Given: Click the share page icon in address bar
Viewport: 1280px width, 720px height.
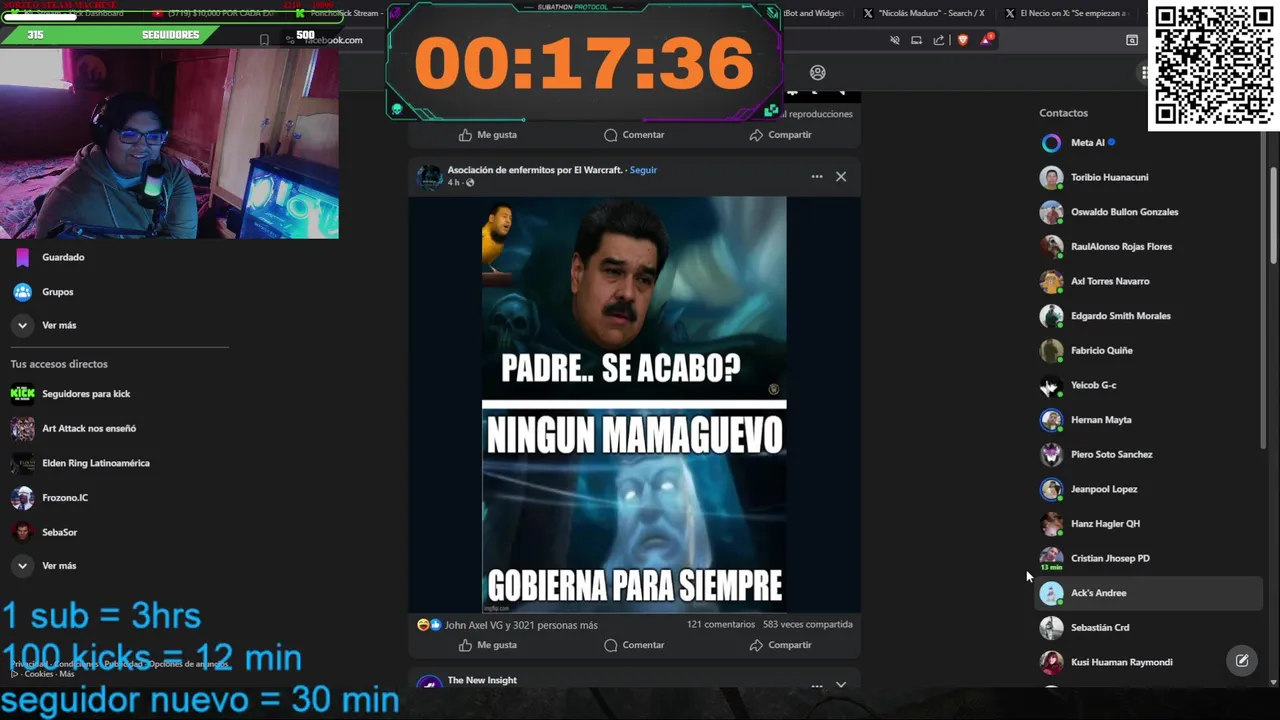Looking at the screenshot, I should (x=939, y=40).
